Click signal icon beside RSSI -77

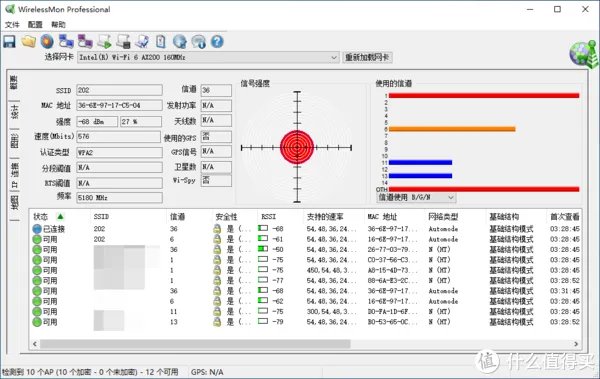[263, 280]
